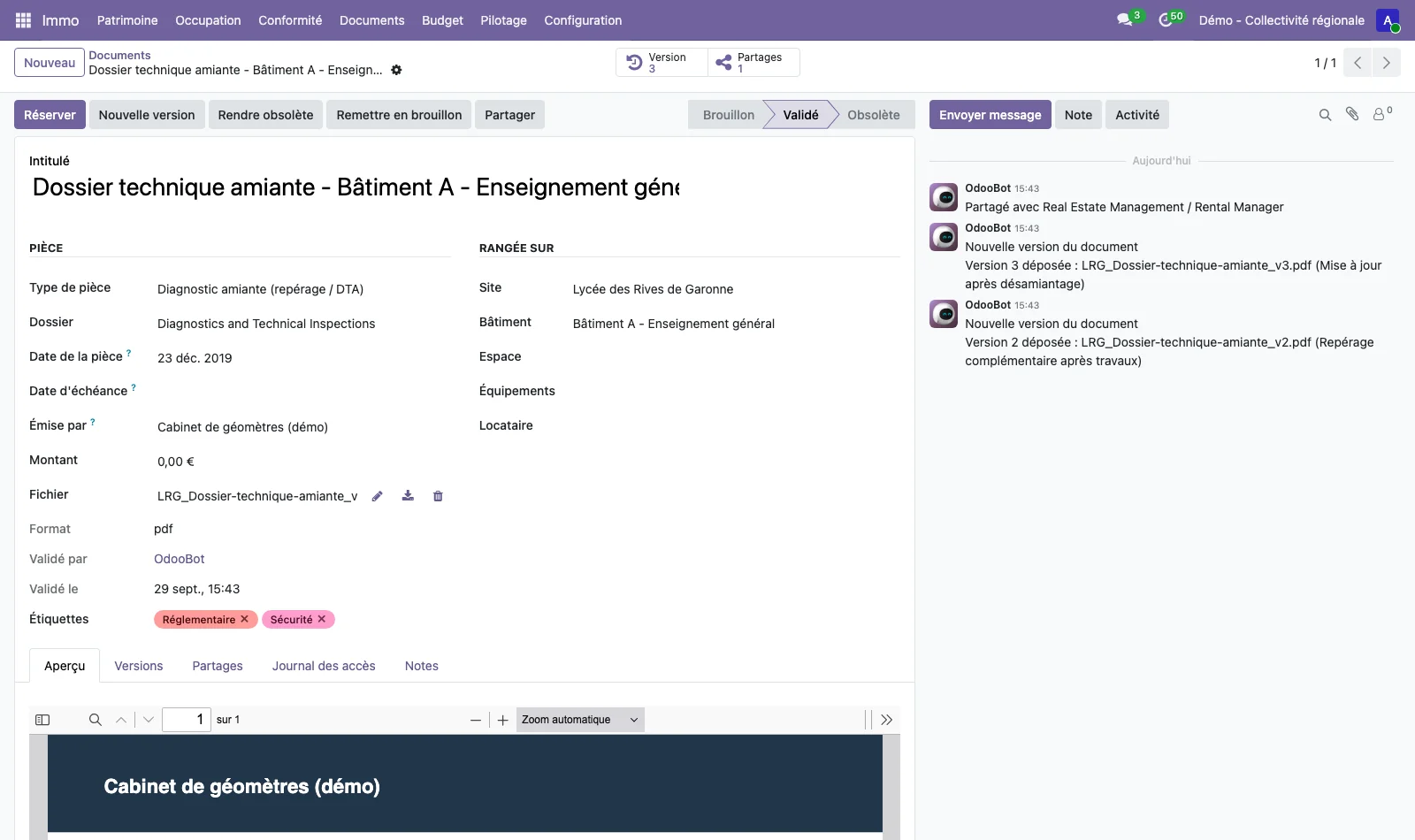Open the OdooBot link in Validé par

[180, 559]
